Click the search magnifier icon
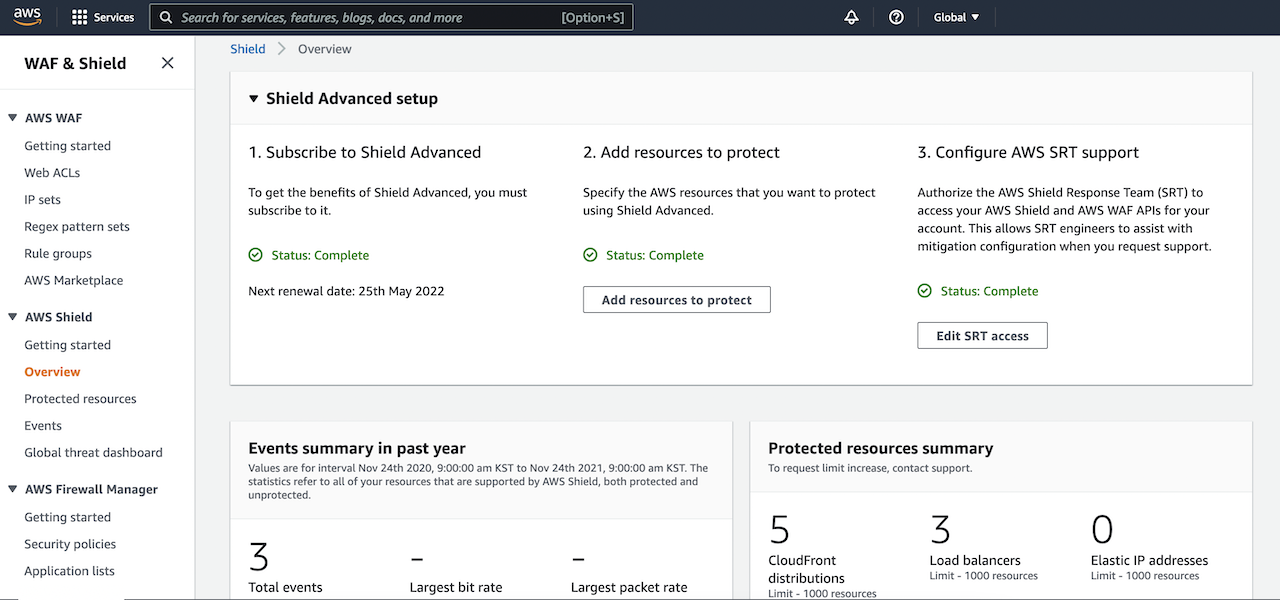Viewport: 1280px width, 600px height. pyautogui.click(x=165, y=16)
